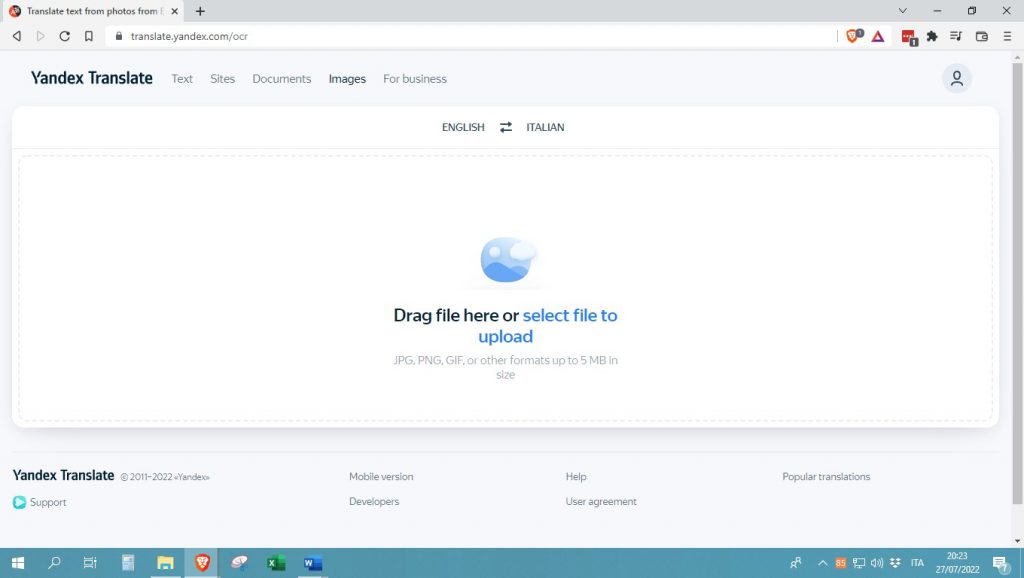This screenshot has height=578, width=1024.
Task: Open the Yandex account profile icon
Action: [x=956, y=77]
